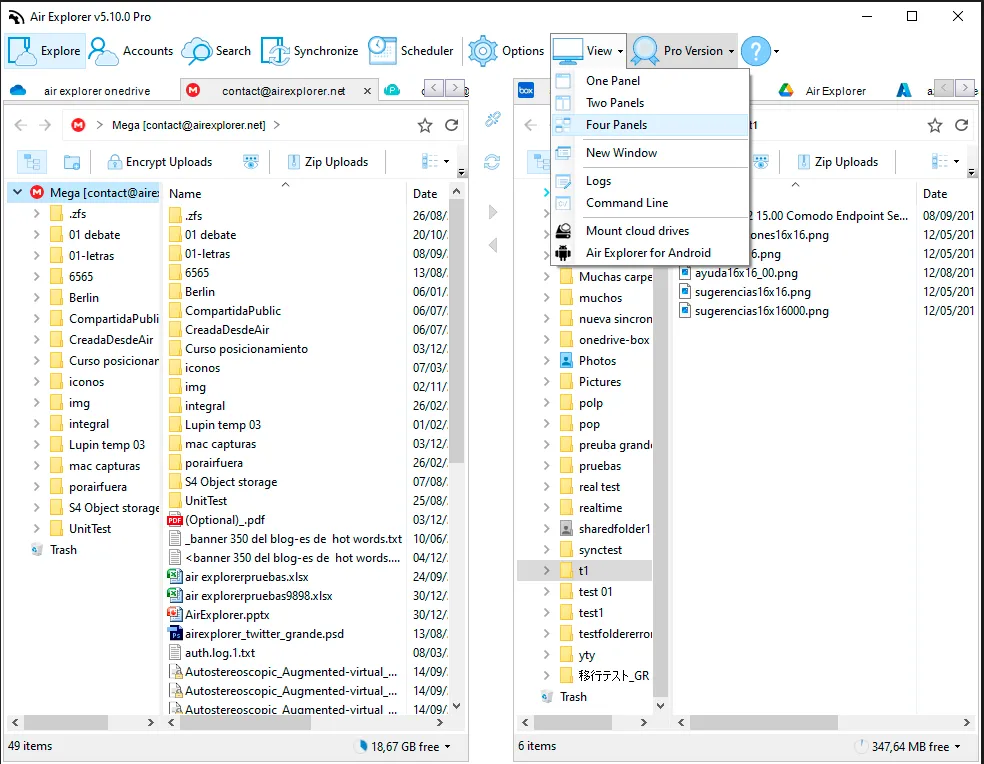Copy to right panel arrow
984x764 pixels.
click(x=493, y=212)
